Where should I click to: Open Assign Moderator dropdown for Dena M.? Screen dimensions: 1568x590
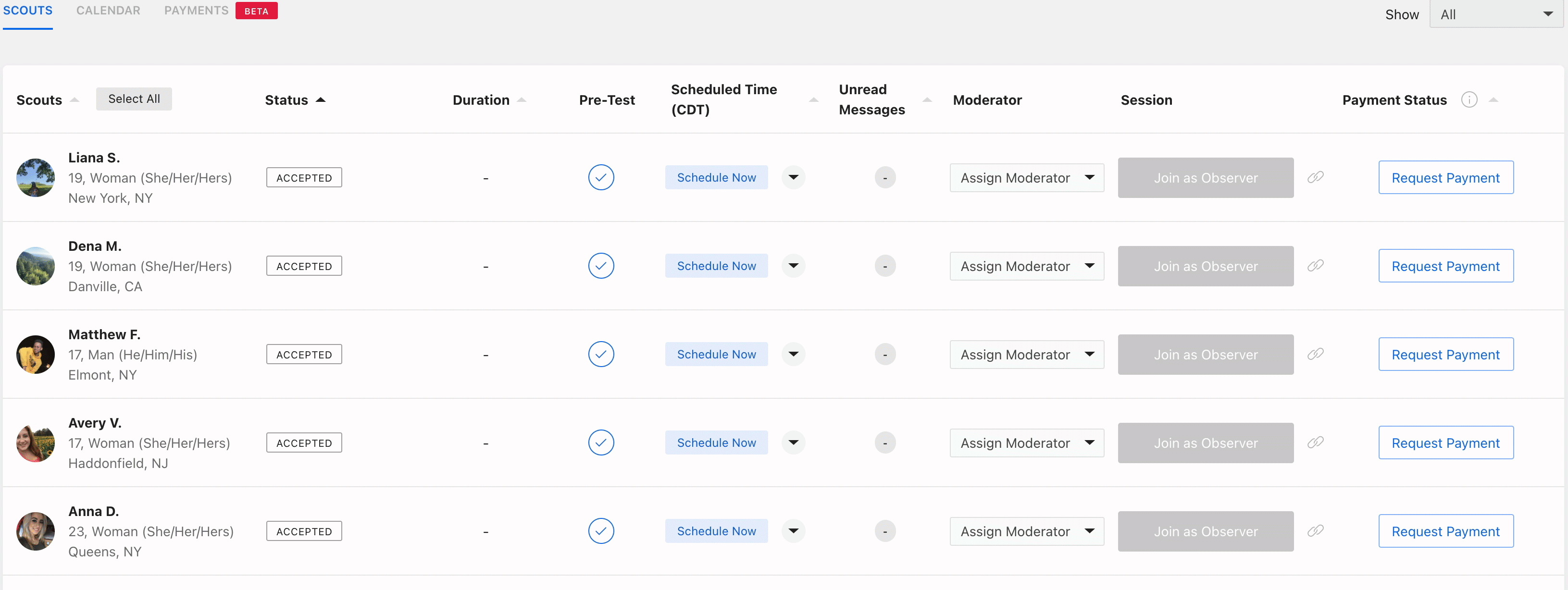[x=1027, y=266]
